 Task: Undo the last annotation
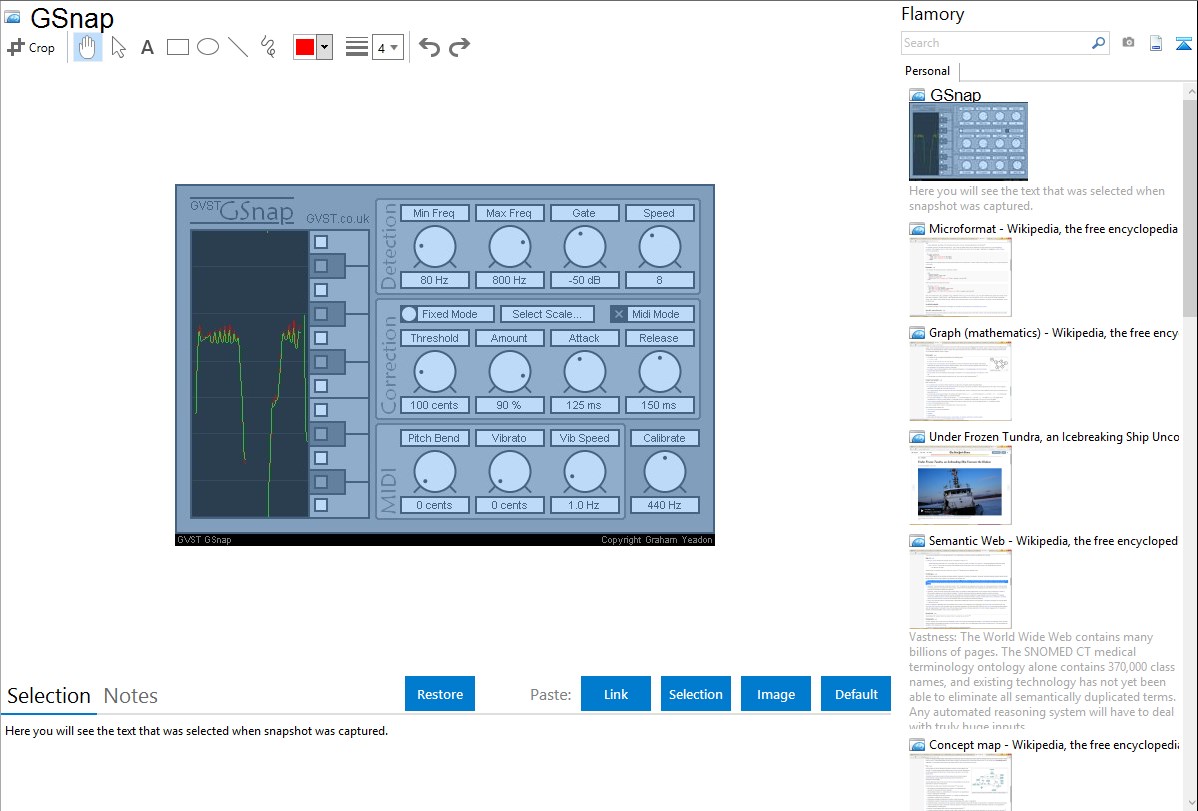(x=429, y=47)
